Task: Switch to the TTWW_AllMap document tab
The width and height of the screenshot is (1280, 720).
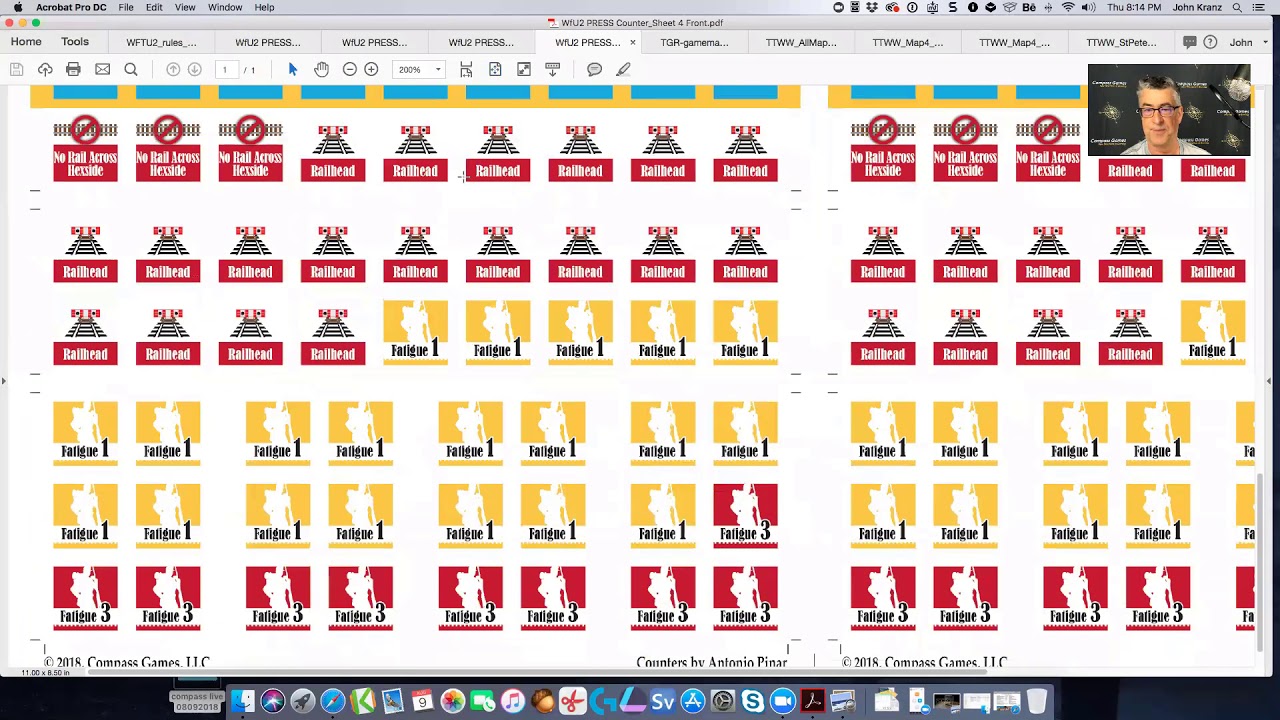Action: click(801, 42)
